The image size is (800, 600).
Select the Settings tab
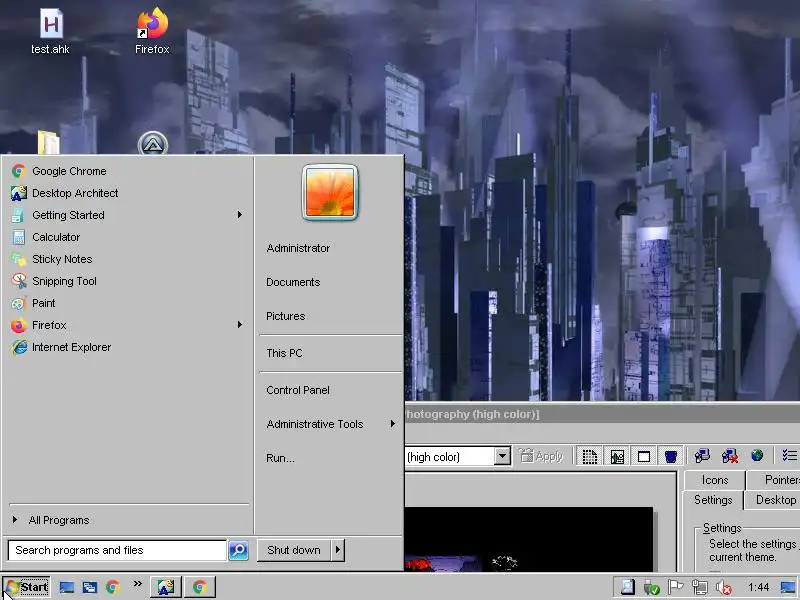pyautogui.click(x=713, y=499)
